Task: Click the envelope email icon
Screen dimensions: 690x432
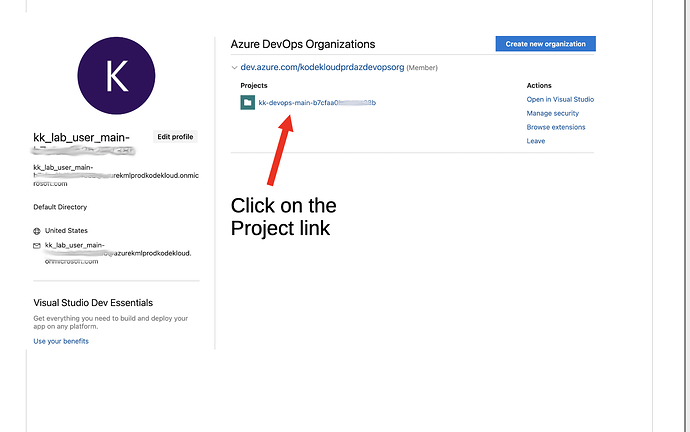Action: click(x=37, y=246)
